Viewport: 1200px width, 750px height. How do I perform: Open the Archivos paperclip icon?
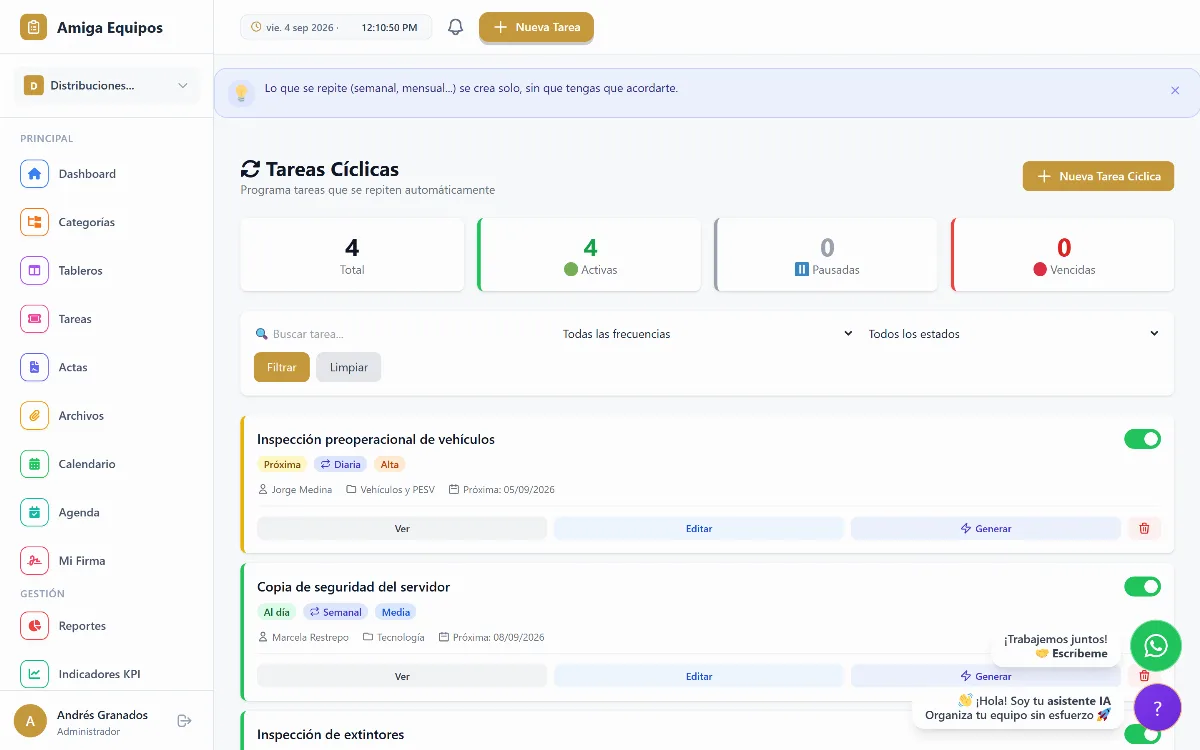pyautogui.click(x=34, y=416)
